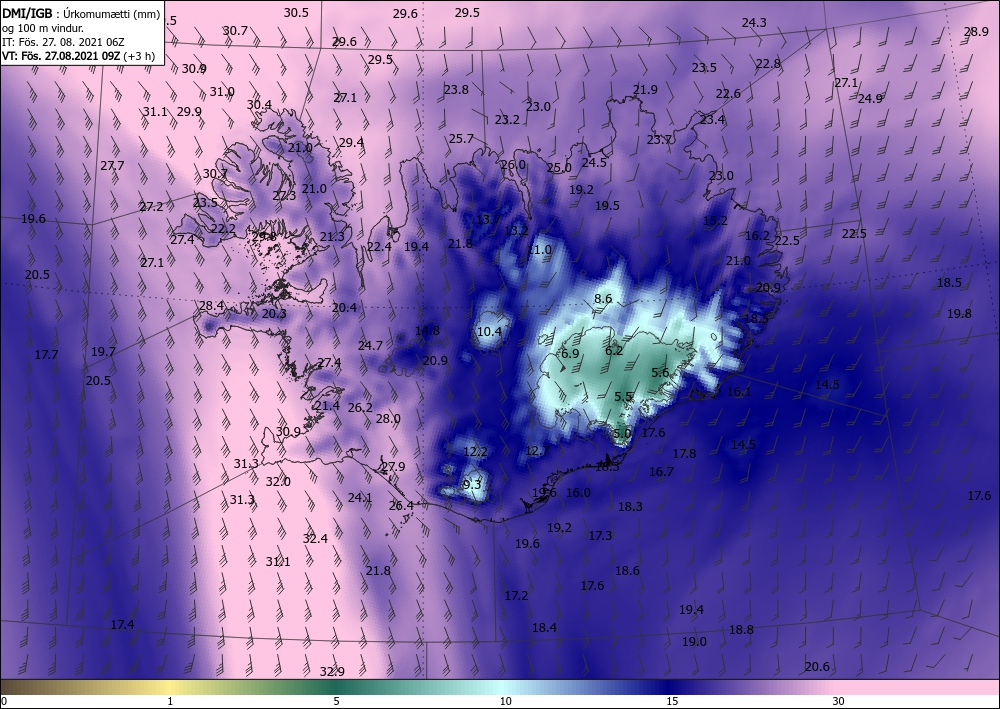Viewport: 1000px width, 709px height.
Task: Click the 'DMI/IGB' title in the legend box
Action: [27, 14]
